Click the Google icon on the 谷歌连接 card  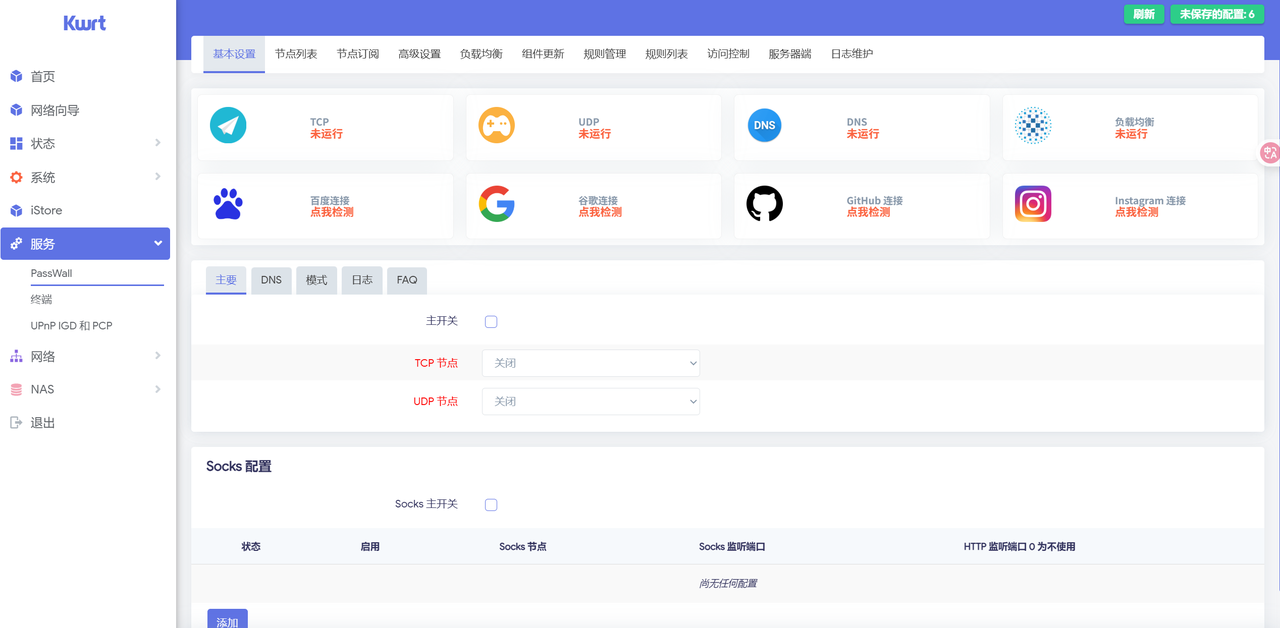pos(496,204)
